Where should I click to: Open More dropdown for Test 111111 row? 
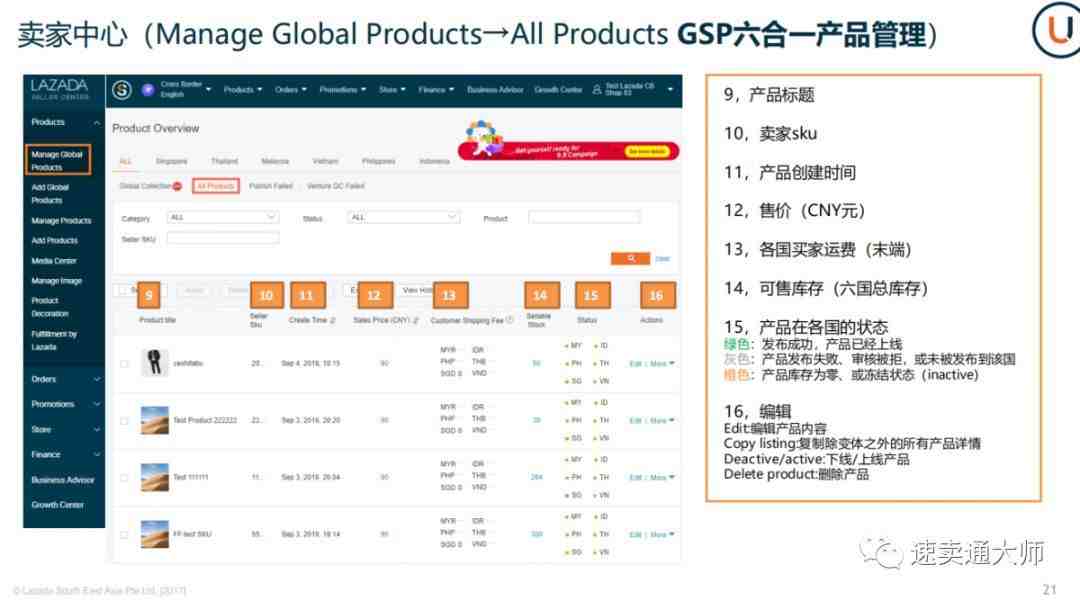pyautogui.click(x=663, y=477)
